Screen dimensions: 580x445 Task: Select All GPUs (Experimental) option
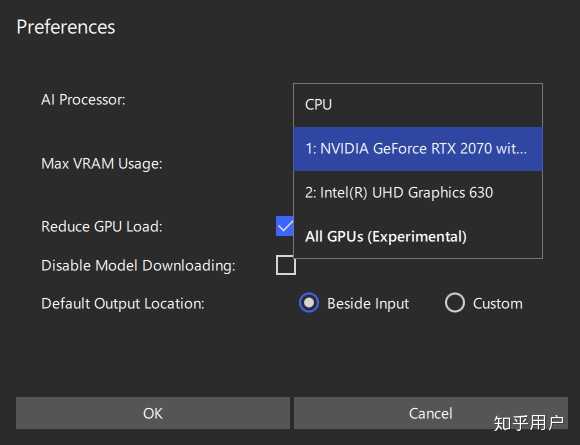coord(418,236)
